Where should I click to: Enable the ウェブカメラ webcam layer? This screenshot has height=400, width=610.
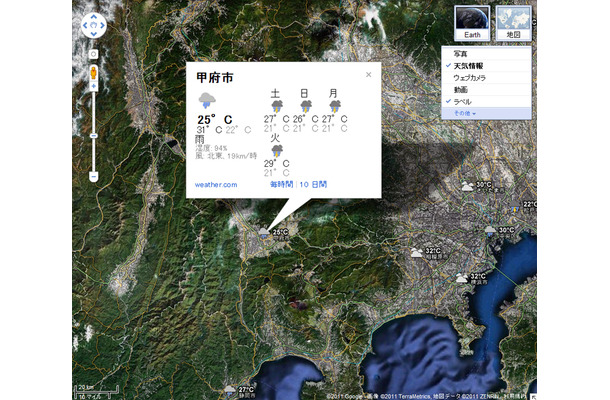[486, 78]
